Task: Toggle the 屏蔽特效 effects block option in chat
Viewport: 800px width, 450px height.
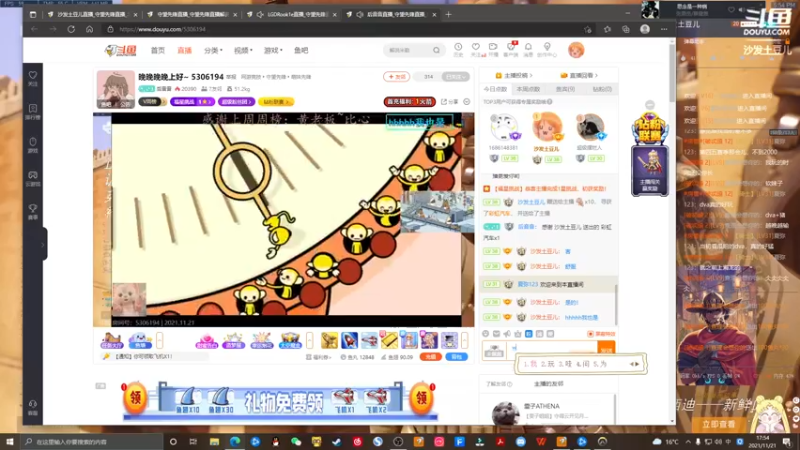Action: (601, 334)
